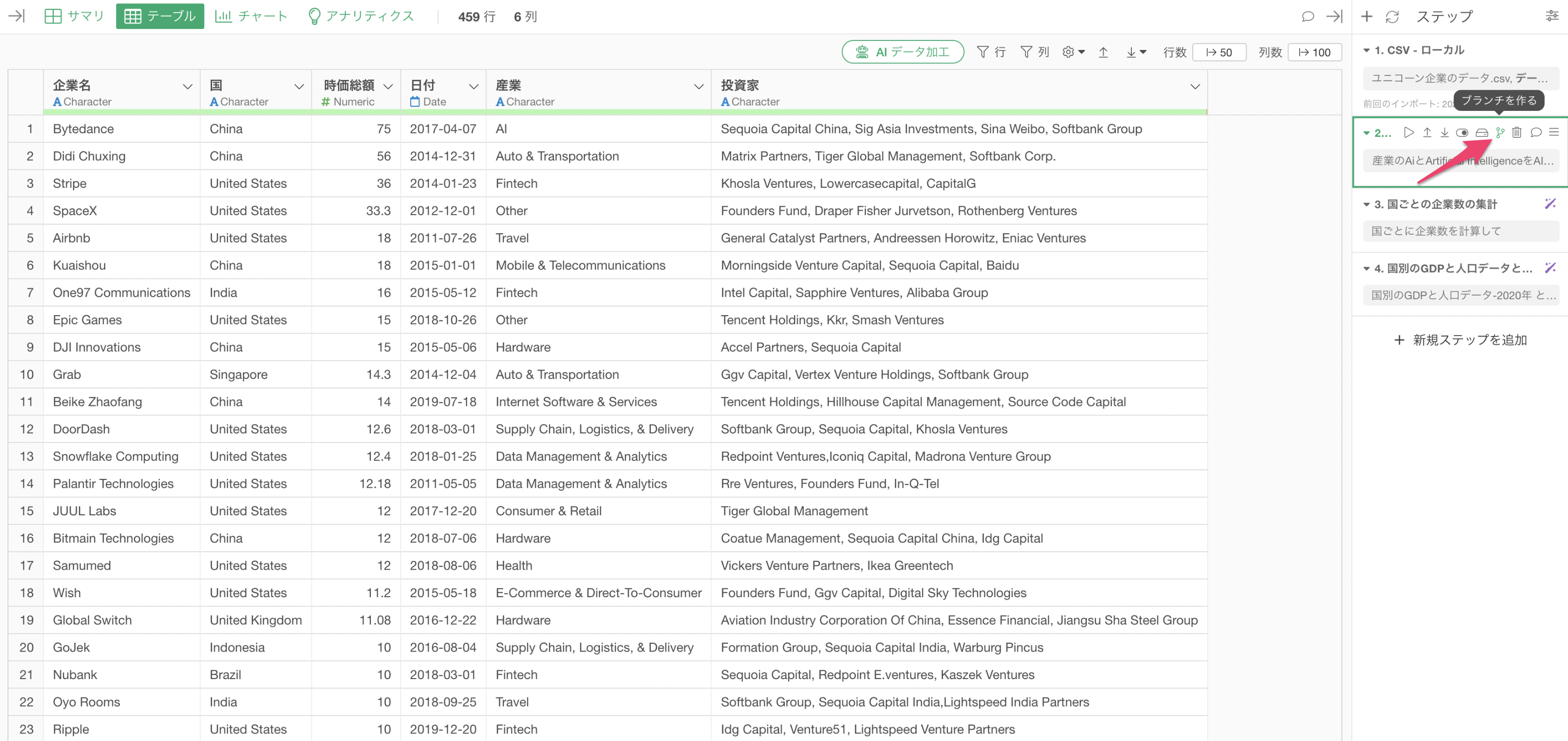
Task: Click the United Kingdom country cell
Action: coord(256,620)
